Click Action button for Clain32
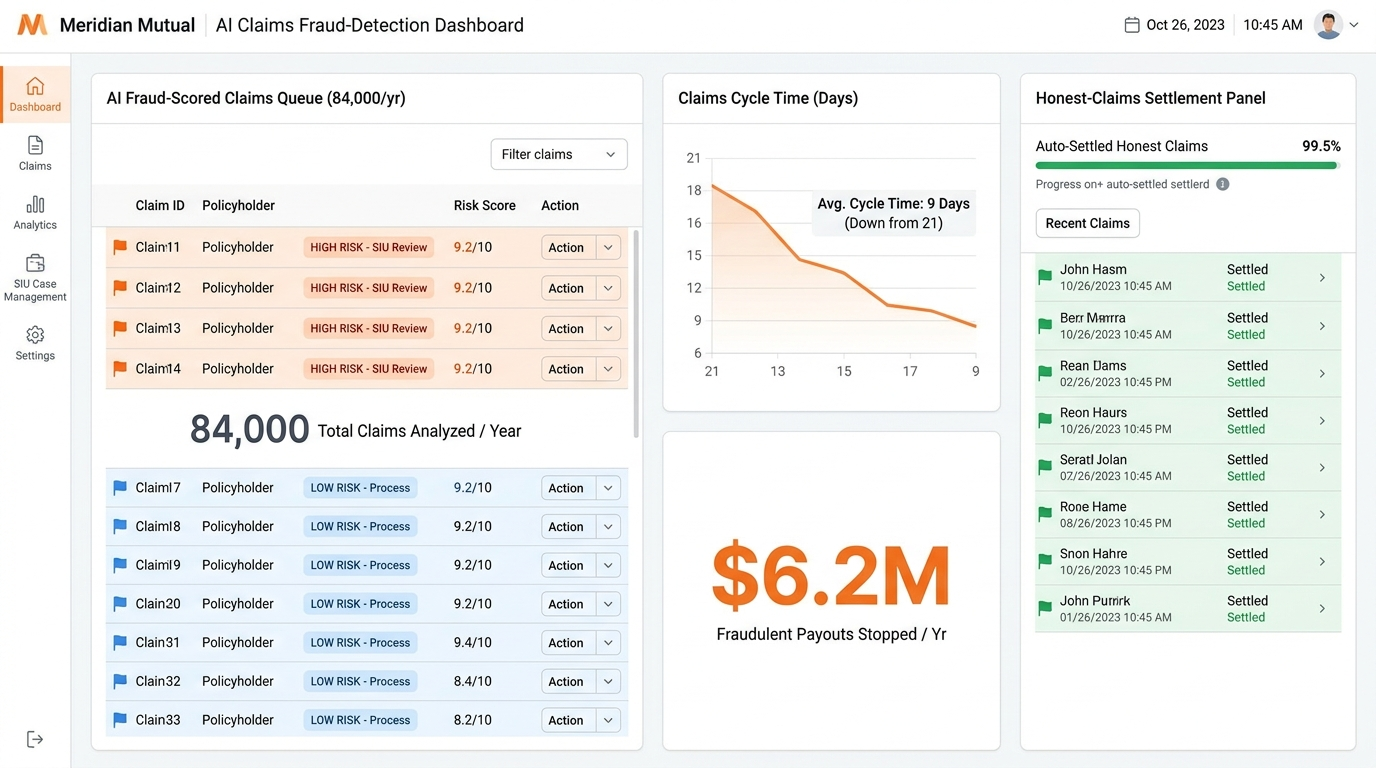1376x768 pixels. 566,681
